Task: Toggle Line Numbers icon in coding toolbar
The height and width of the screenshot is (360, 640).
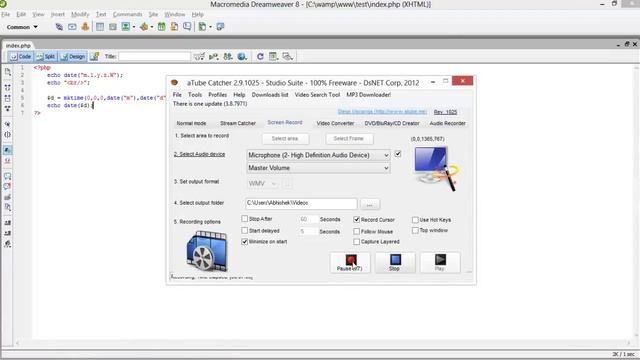Action: click(8, 150)
